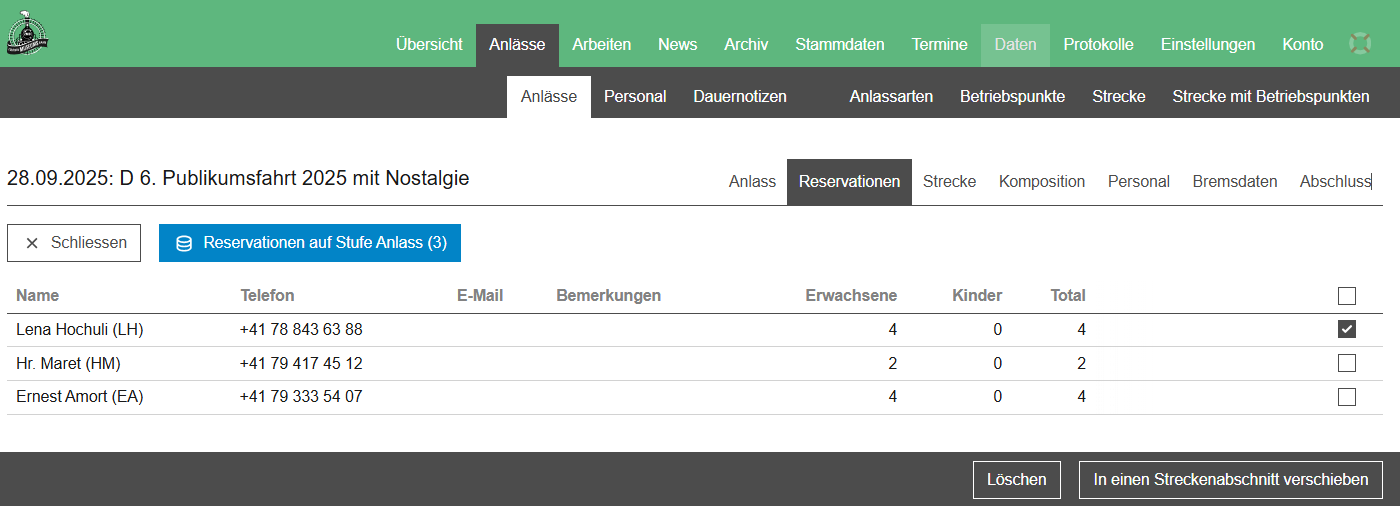This screenshot has width=1400, height=506.
Task: Tick the Ernest Amort reservation checkbox
Action: click(x=1347, y=397)
